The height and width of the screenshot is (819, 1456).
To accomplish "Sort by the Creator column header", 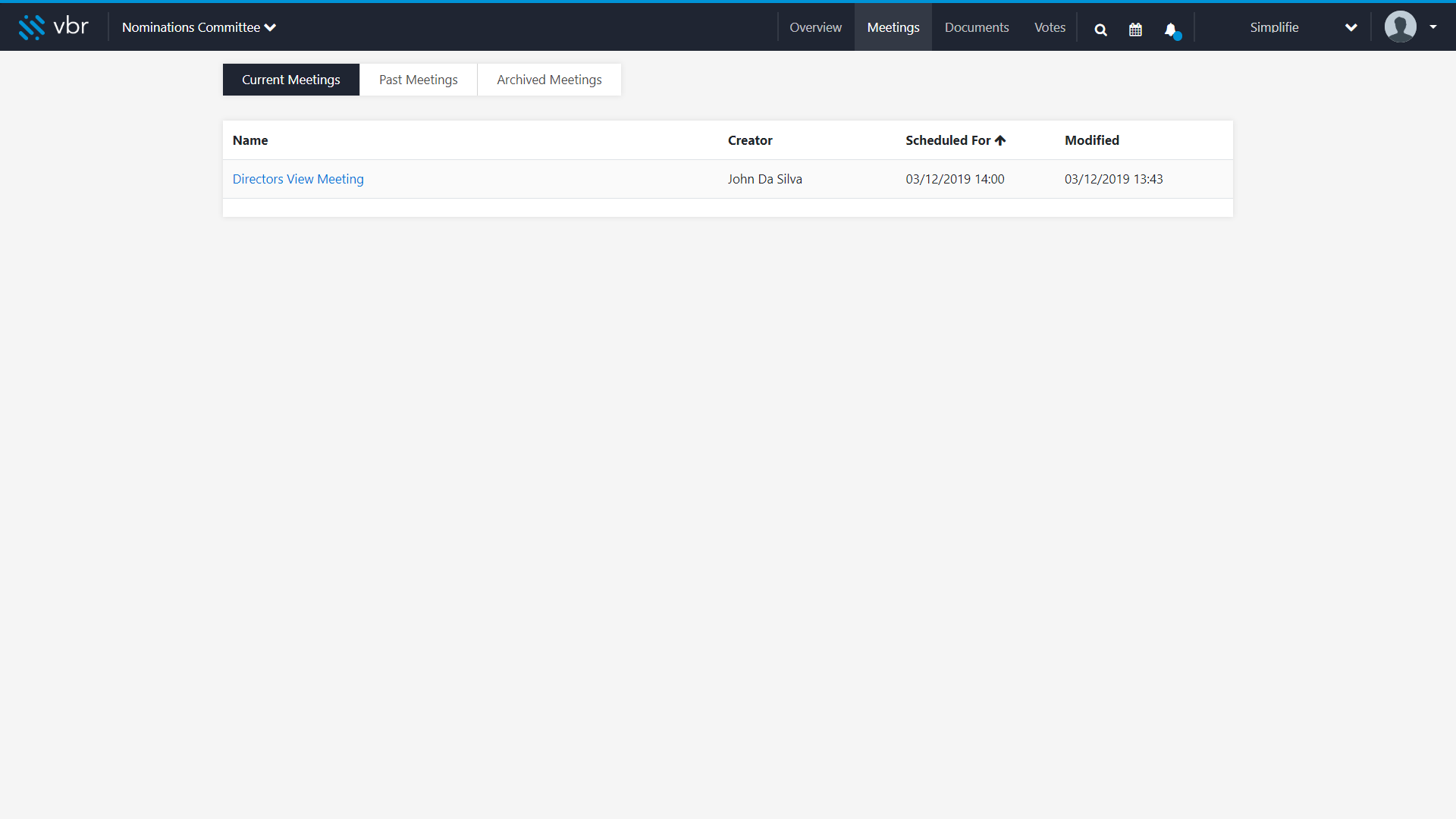I will click(x=750, y=140).
